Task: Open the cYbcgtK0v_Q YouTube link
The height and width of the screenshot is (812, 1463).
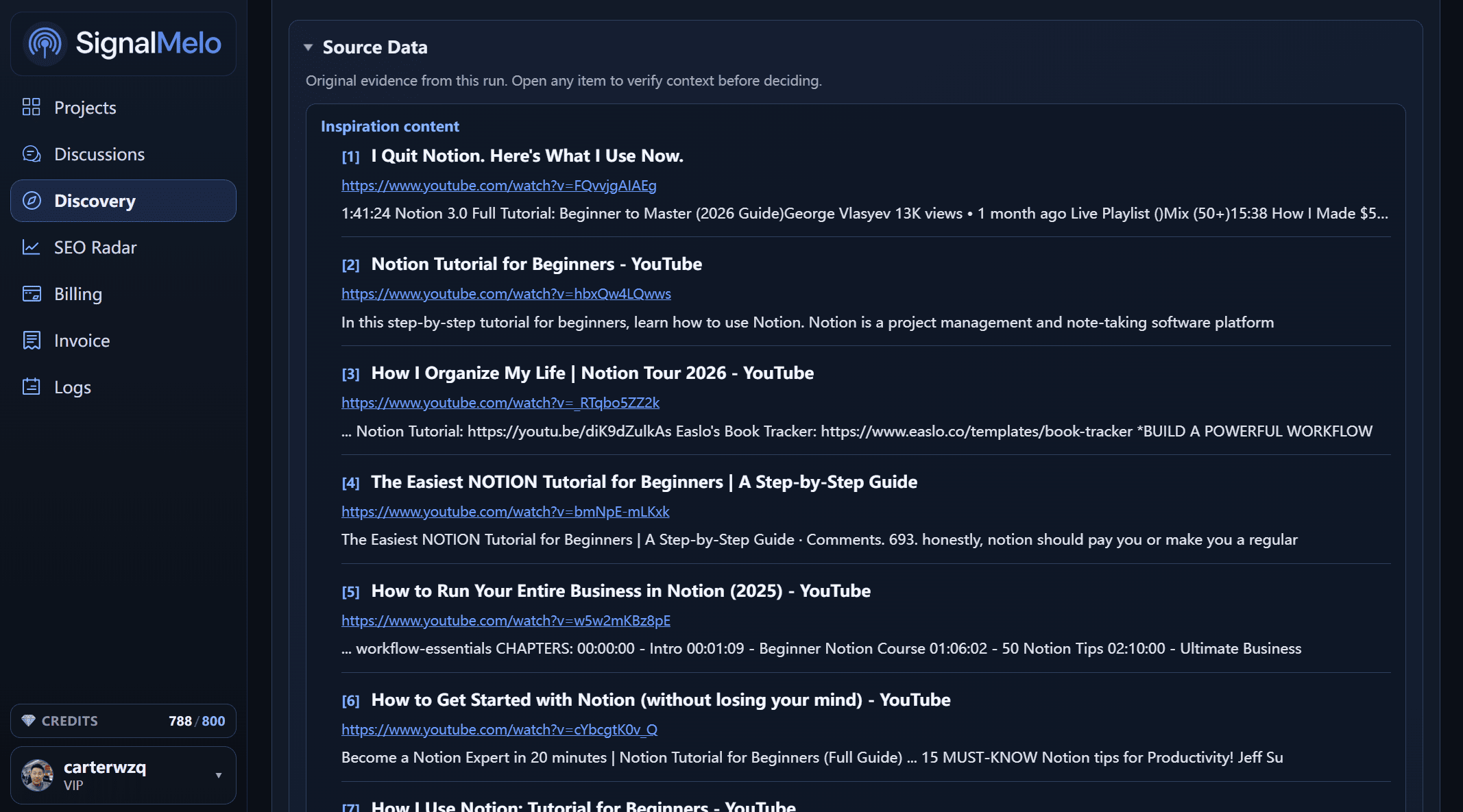Action: [x=499, y=730]
